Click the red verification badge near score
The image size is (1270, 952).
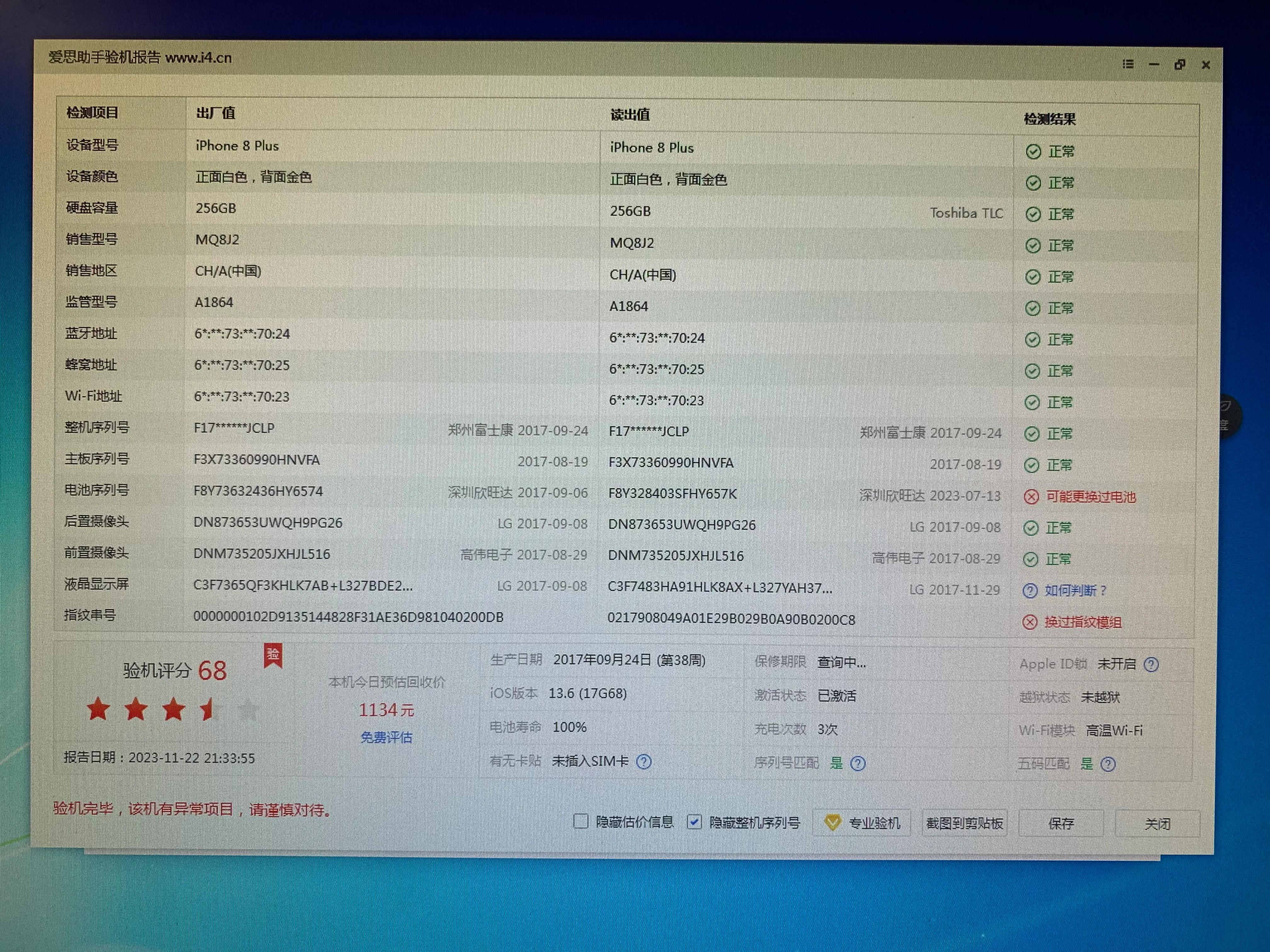coord(273,655)
